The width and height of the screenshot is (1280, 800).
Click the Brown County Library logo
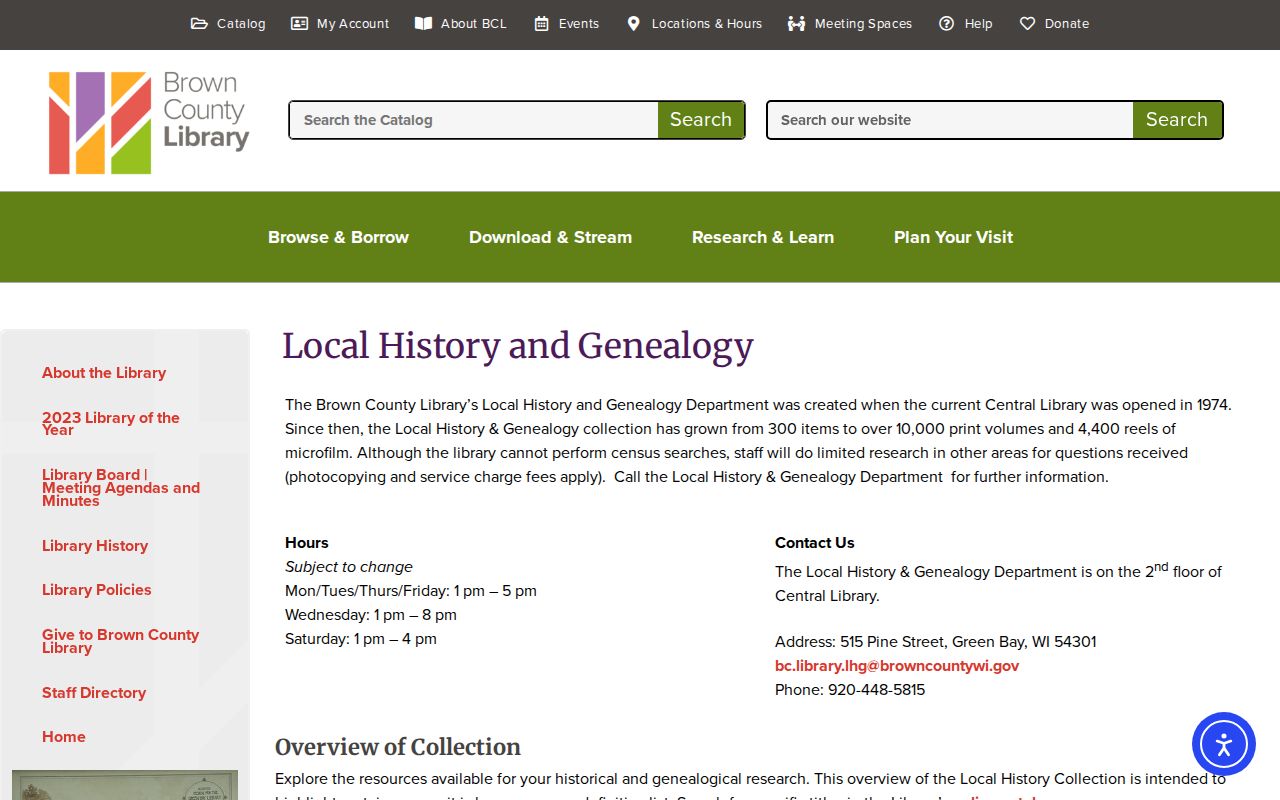(149, 122)
